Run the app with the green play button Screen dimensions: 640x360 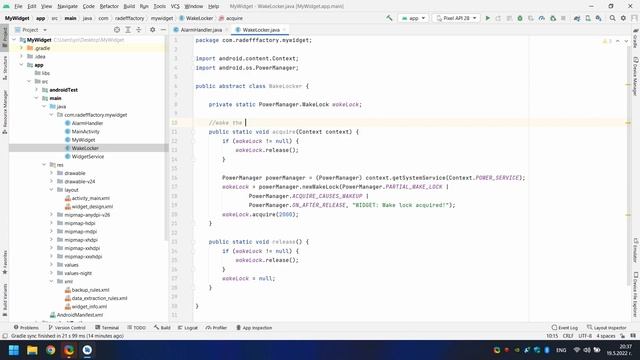487,18
